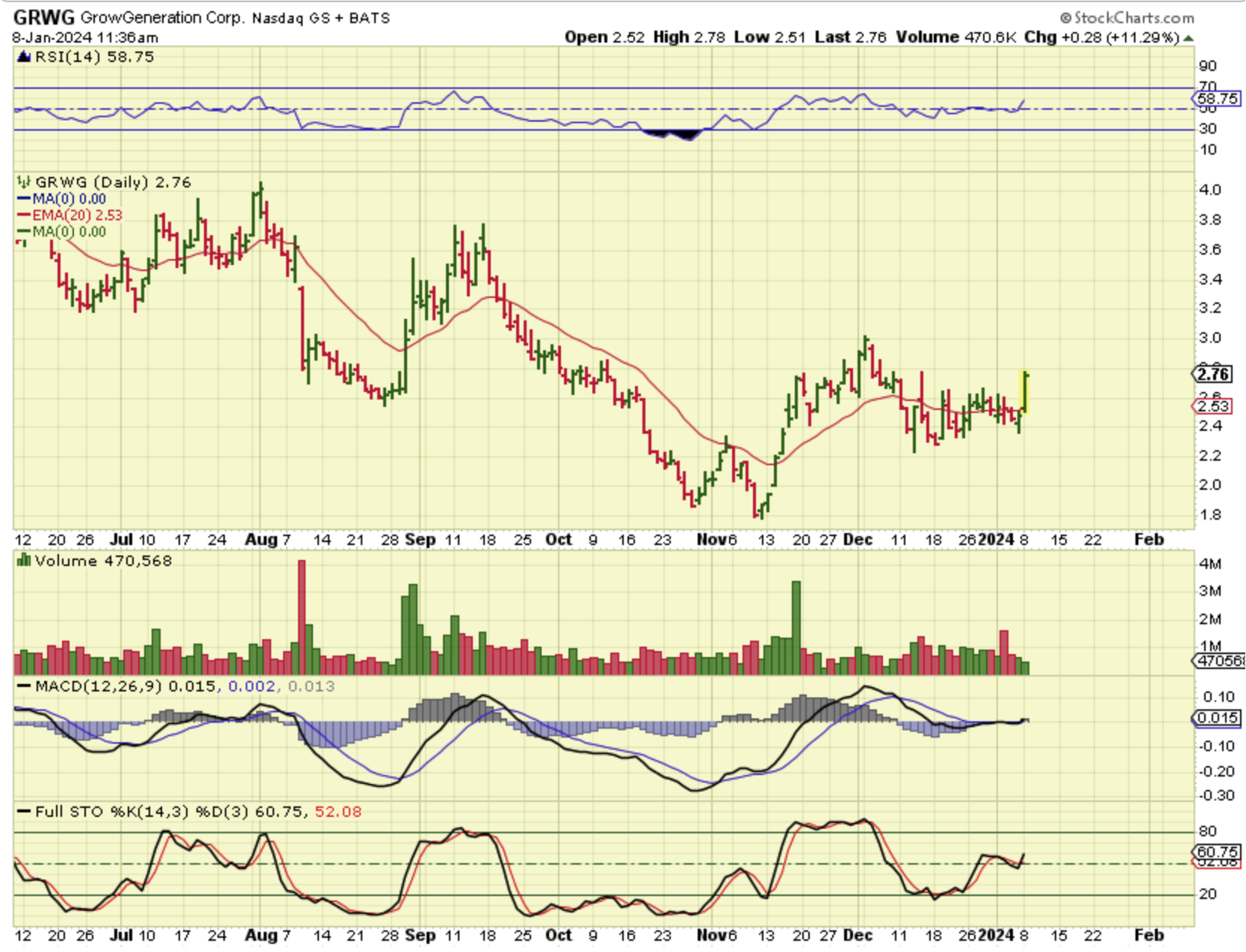Click the EMA(20) 2.53 legend text
Screen dimensions: 1246x952
[77, 216]
